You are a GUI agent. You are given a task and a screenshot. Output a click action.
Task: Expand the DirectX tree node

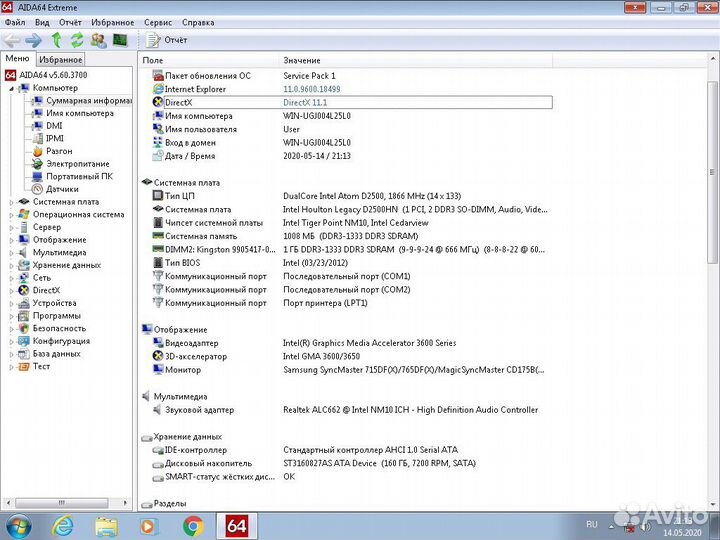(x=11, y=291)
